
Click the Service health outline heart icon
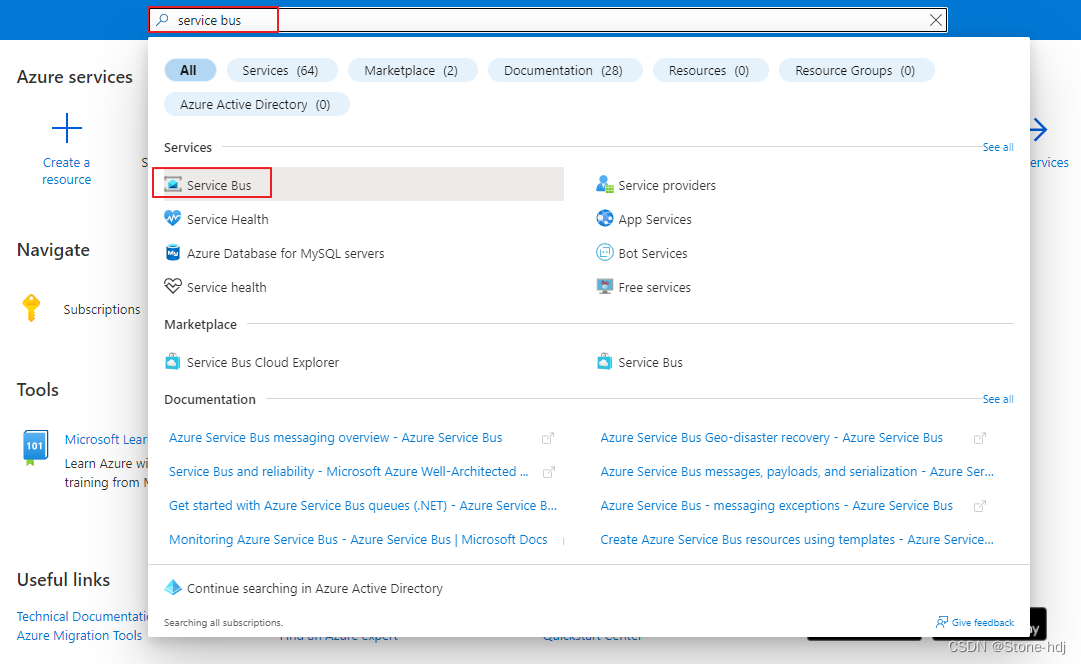click(x=173, y=286)
